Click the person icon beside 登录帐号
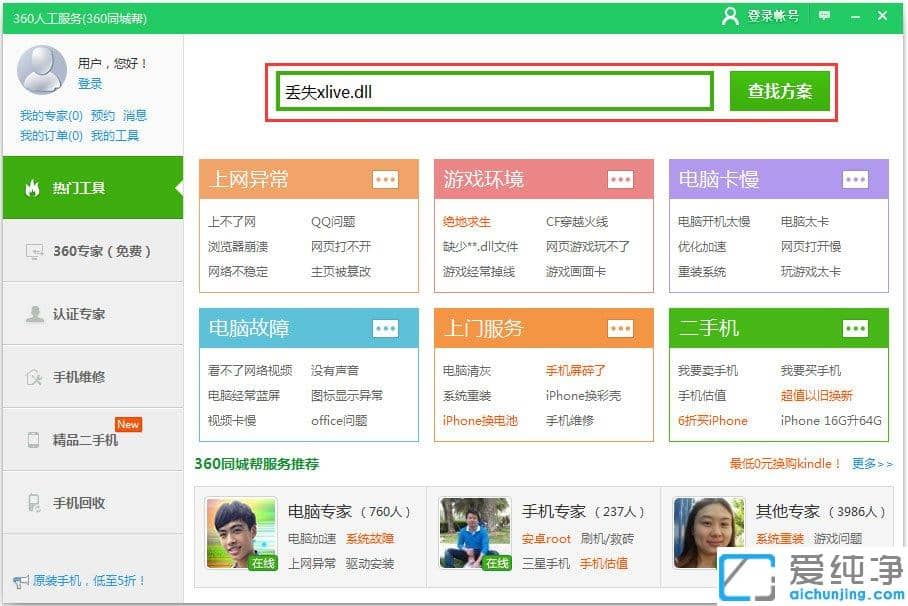This screenshot has width=908, height=606. (x=729, y=16)
